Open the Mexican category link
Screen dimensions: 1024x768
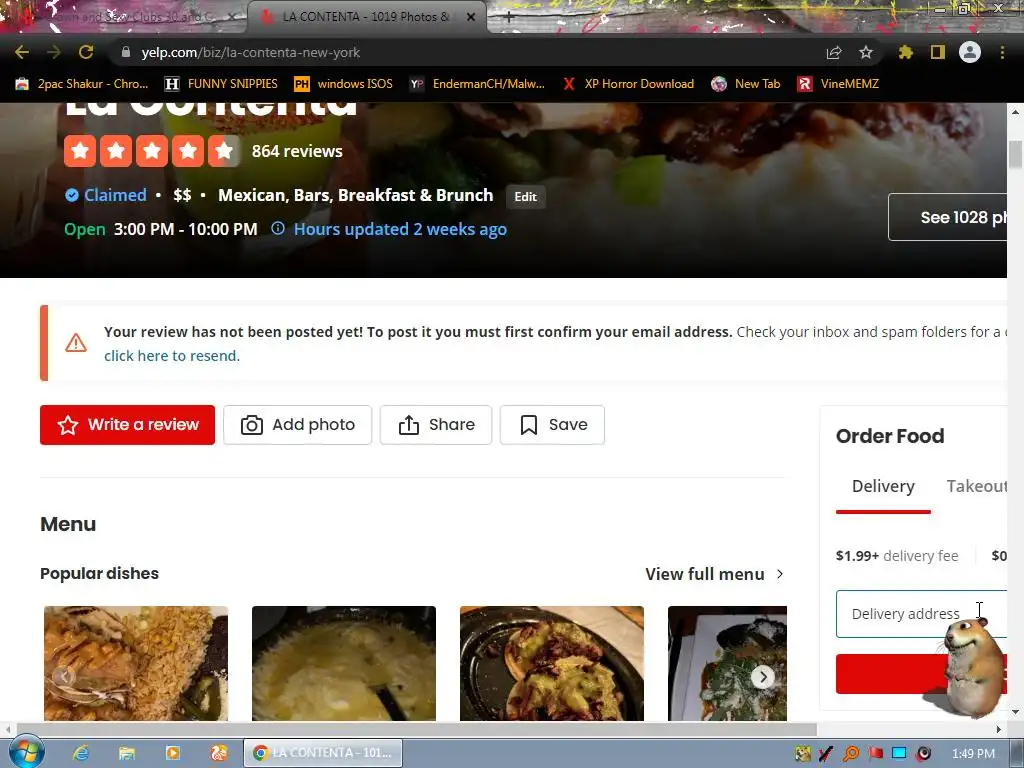pos(251,195)
